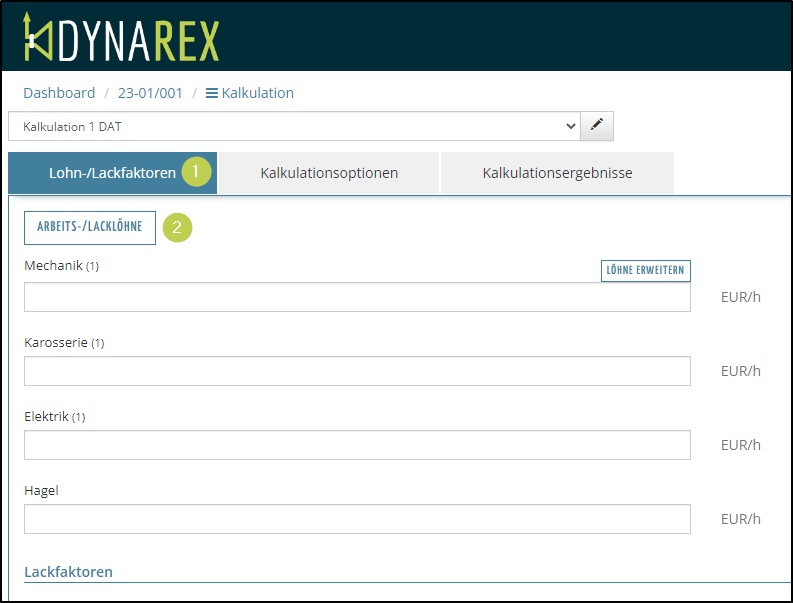The width and height of the screenshot is (793, 603).
Task: Click the Hagel rate input box
Action: point(357,519)
